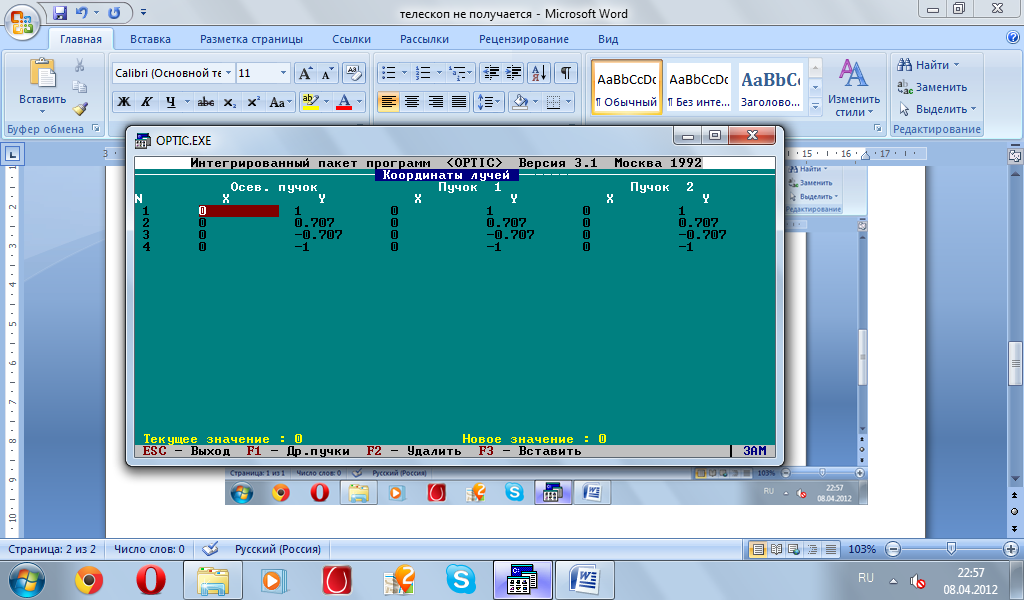Open Change Case Аа dropdown
This screenshot has width=1024, height=600.
click(x=281, y=102)
